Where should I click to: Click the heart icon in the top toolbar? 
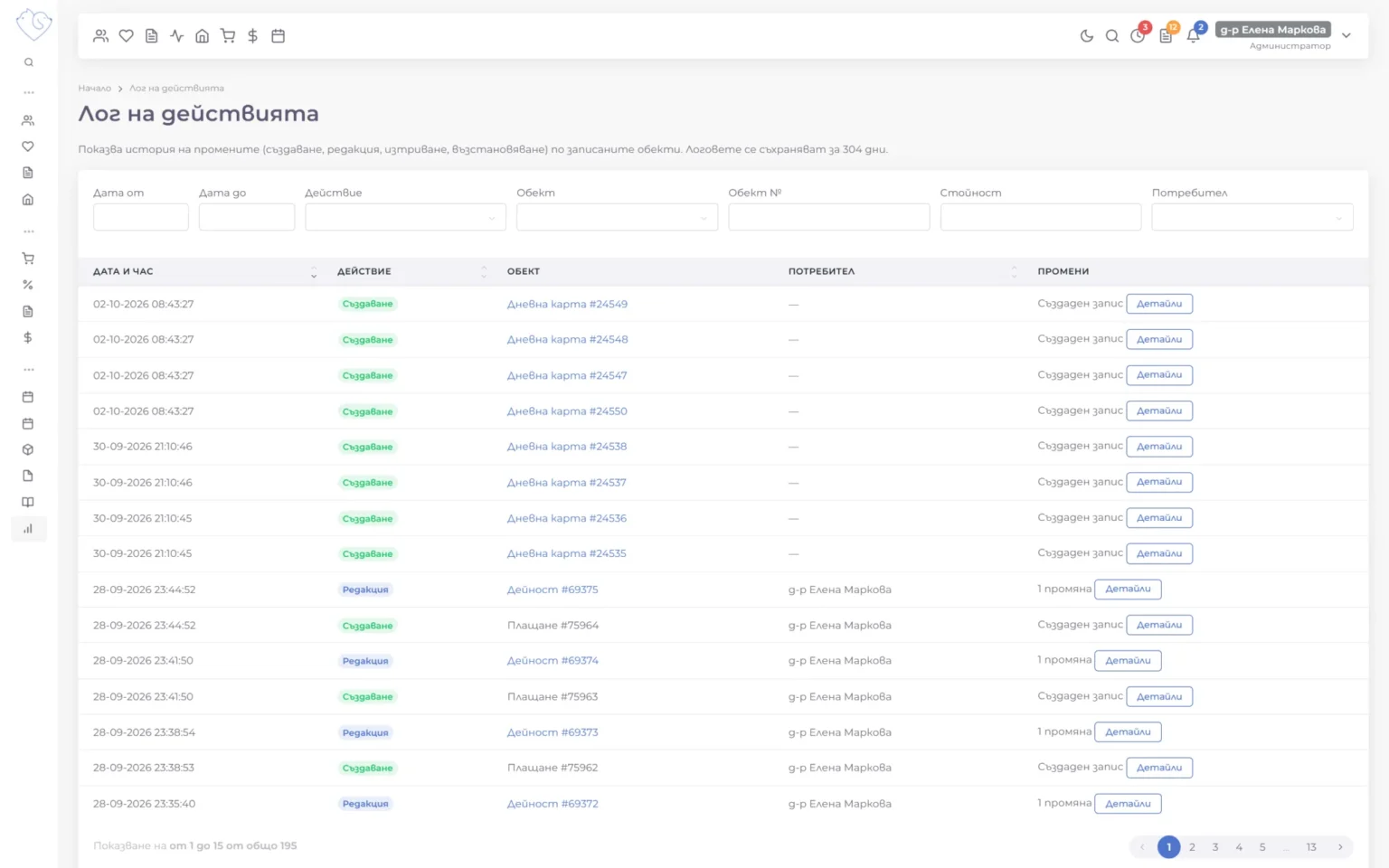(x=127, y=36)
